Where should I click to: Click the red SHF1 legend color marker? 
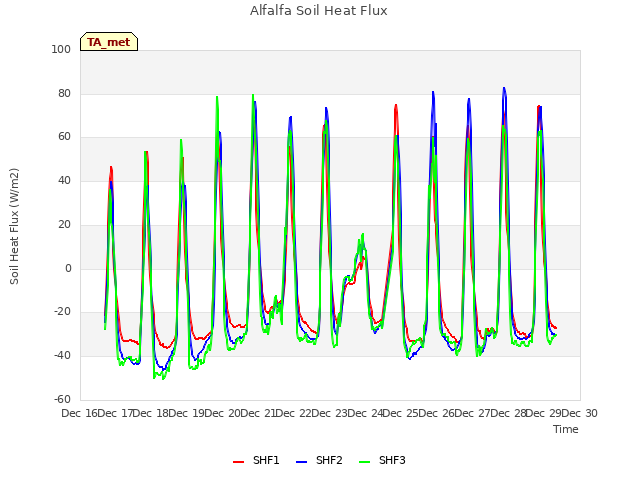238,462
